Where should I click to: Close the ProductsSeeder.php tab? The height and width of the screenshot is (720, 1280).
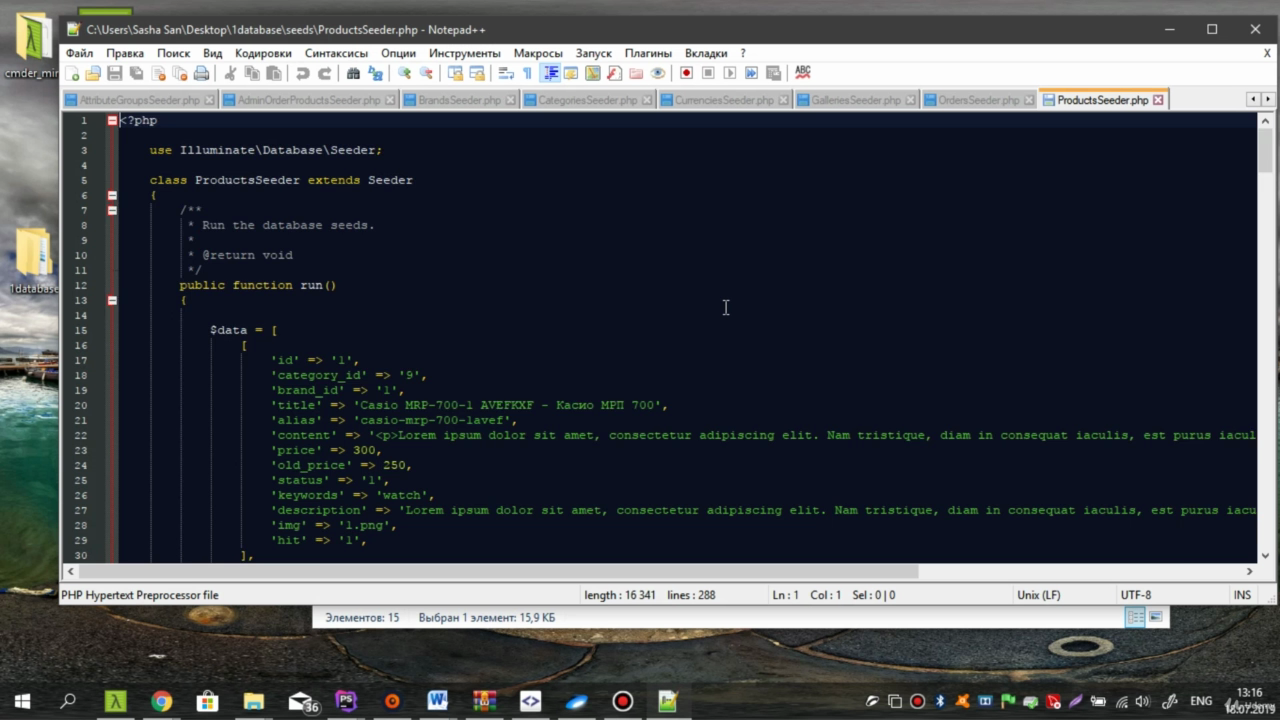click(x=1158, y=100)
